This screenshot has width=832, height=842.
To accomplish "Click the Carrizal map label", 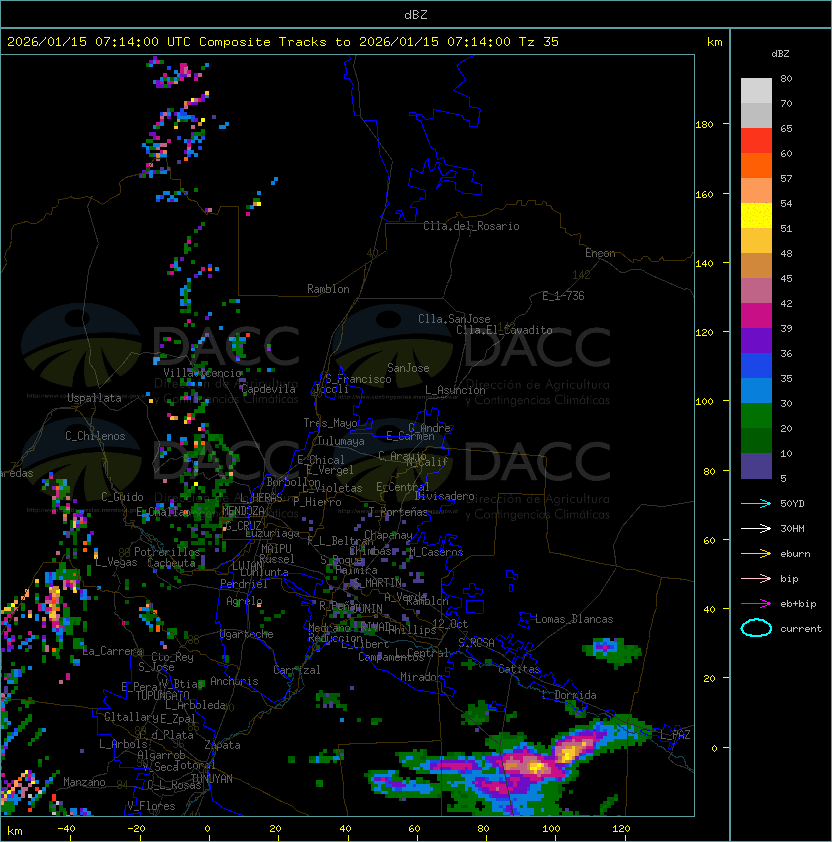I will click(x=297, y=670).
